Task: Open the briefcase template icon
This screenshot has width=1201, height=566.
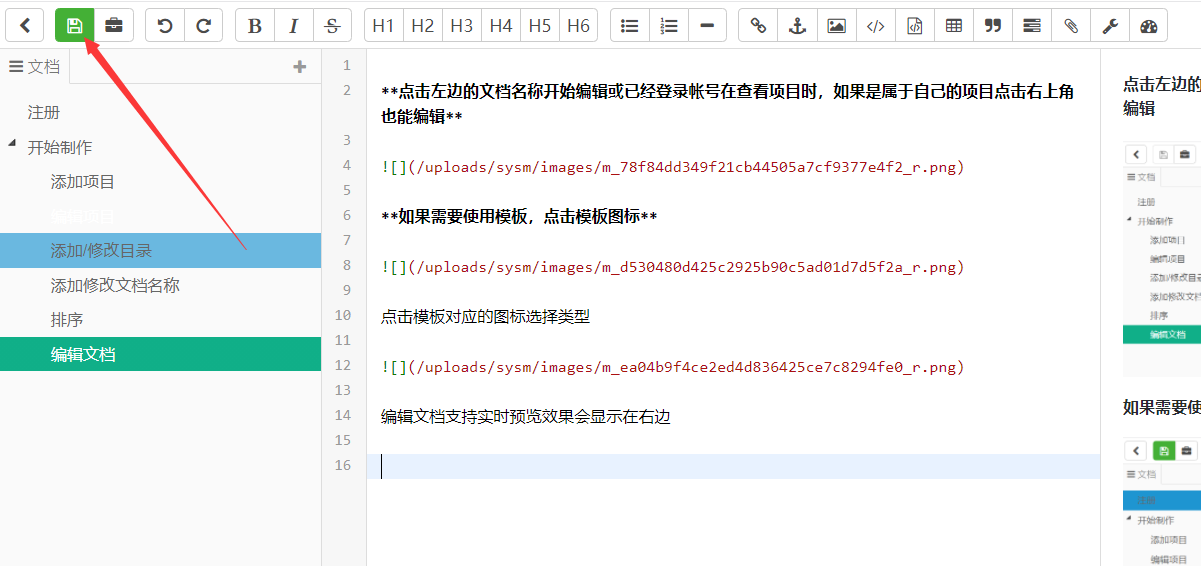Action: (114, 26)
